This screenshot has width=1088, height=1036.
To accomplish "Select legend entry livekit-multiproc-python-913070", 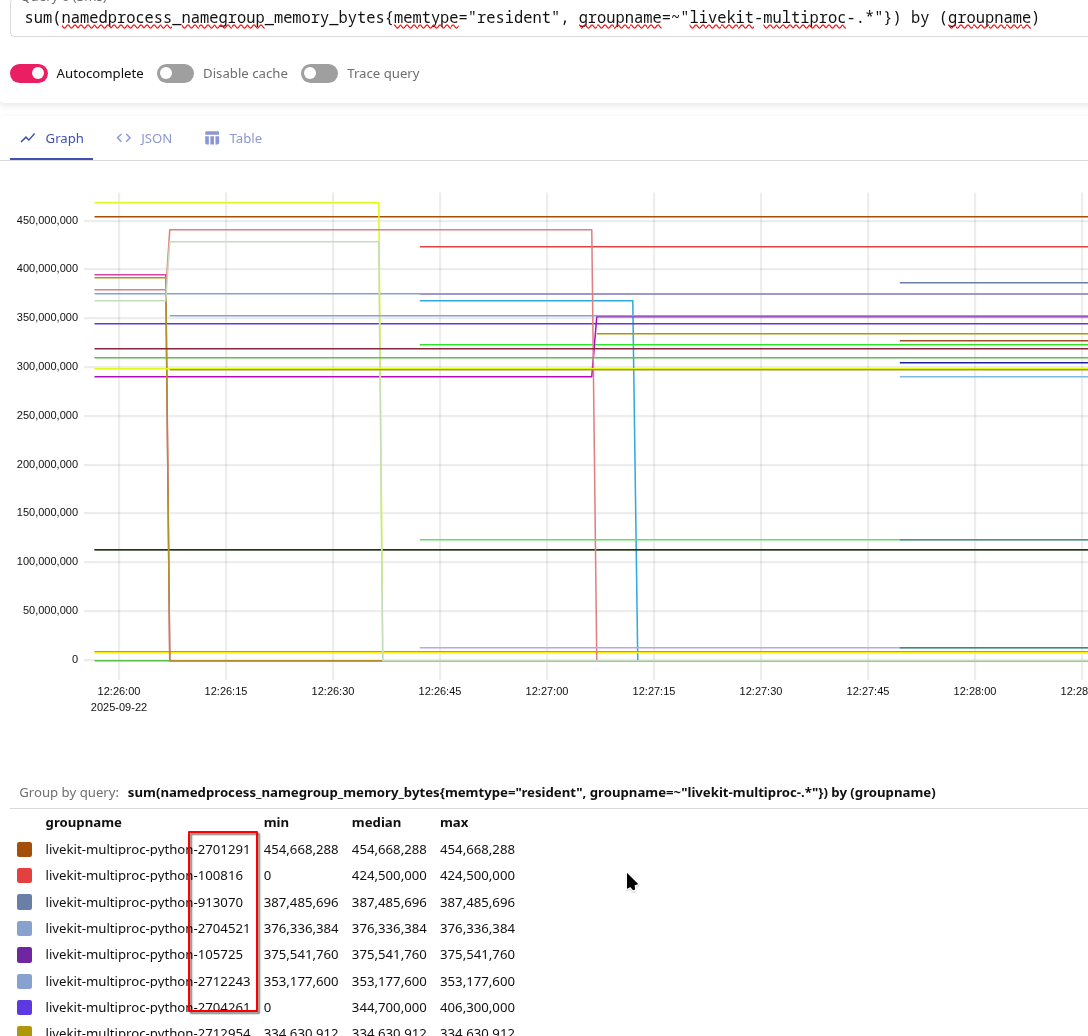I will [144, 902].
